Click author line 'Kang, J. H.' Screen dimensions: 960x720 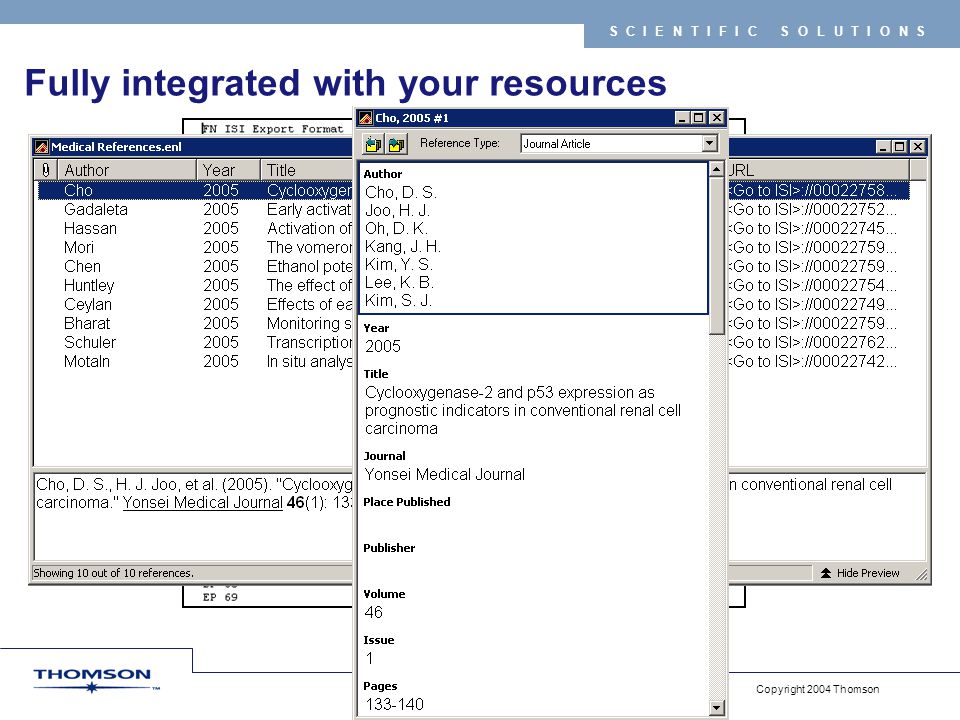coord(403,247)
